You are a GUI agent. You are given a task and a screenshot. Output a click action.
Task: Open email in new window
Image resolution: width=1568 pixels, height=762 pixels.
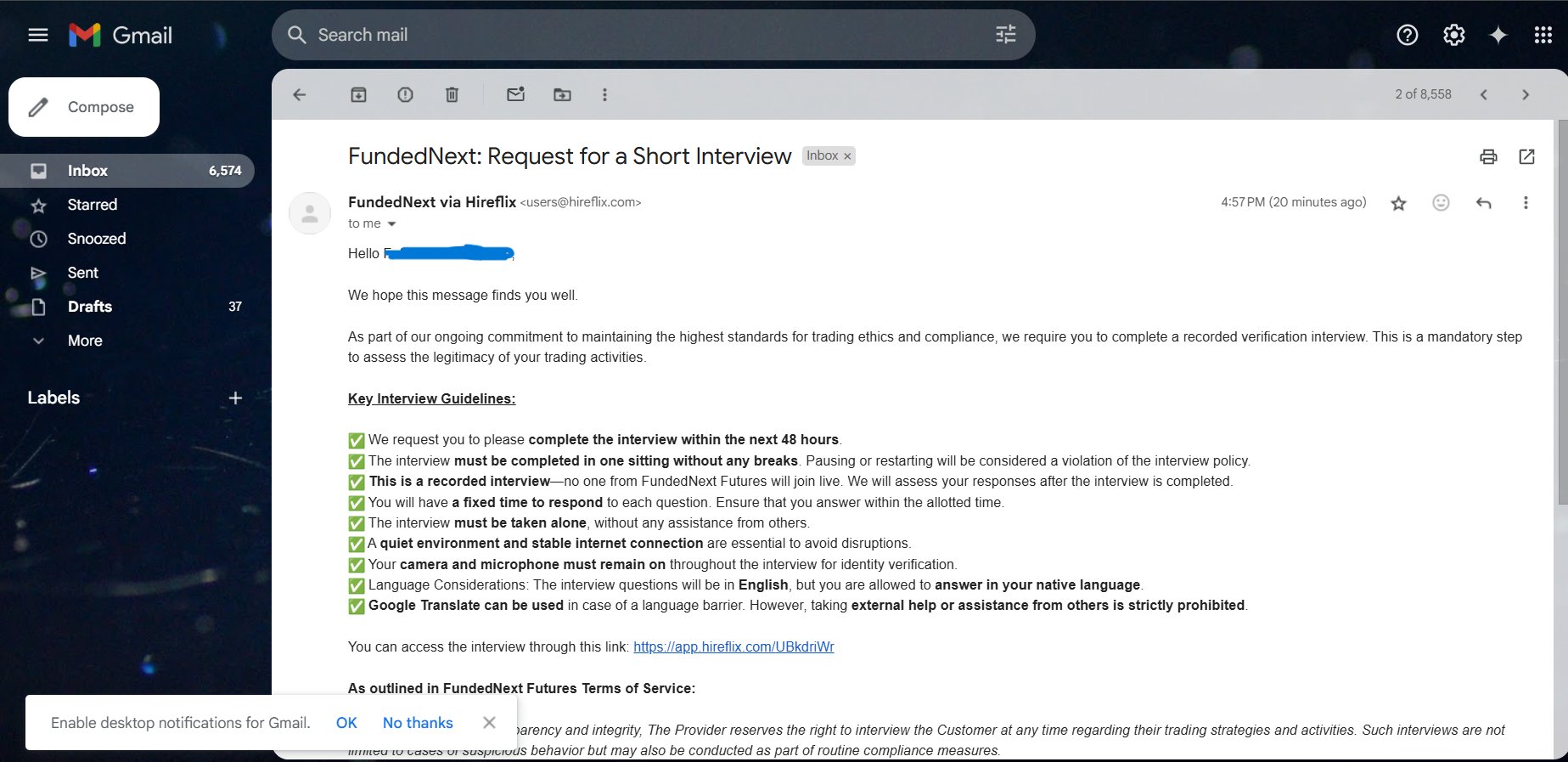(1526, 156)
